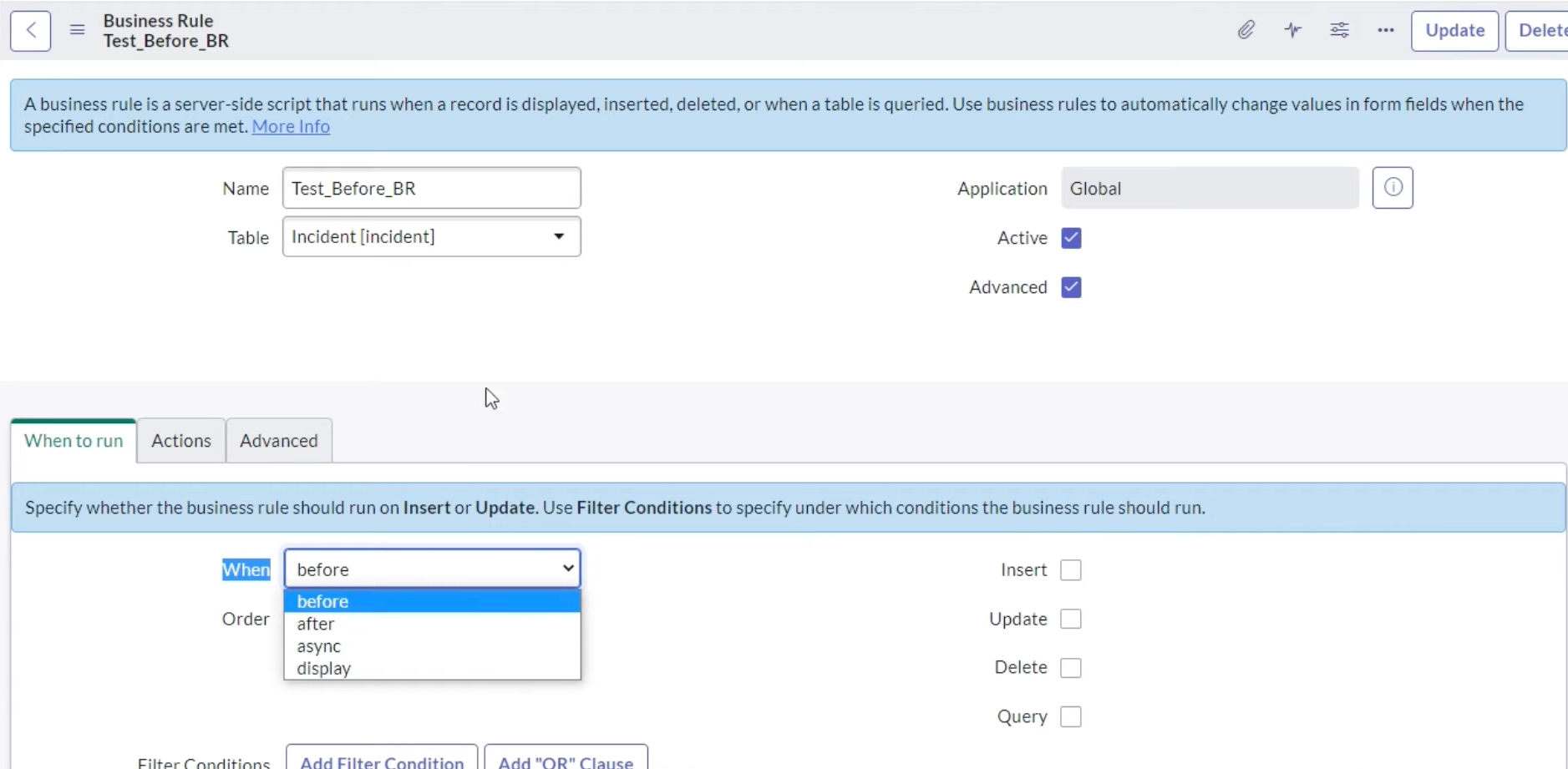1568x769 pixels.
Task: Click the More Info link
Action: pyautogui.click(x=290, y=126)
